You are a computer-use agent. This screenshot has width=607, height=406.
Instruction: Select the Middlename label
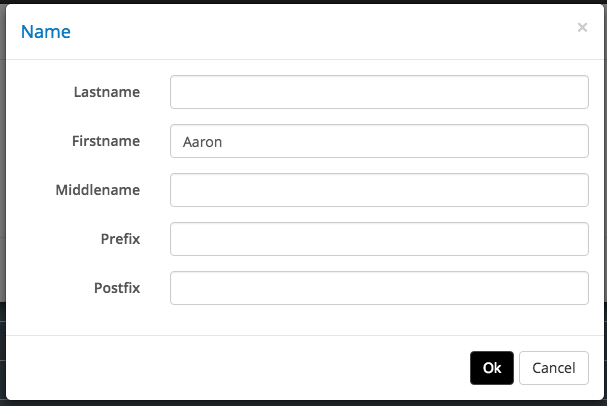pyautogui.click(x=98, y=190)
